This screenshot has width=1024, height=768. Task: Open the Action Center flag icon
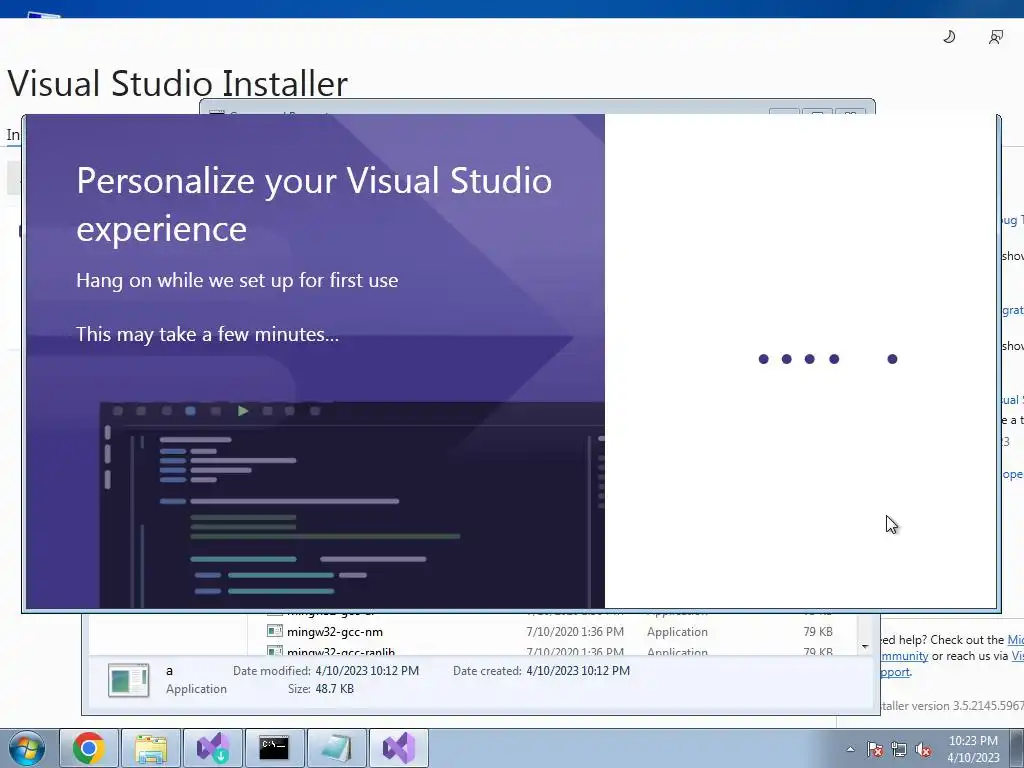pos(875,749)
